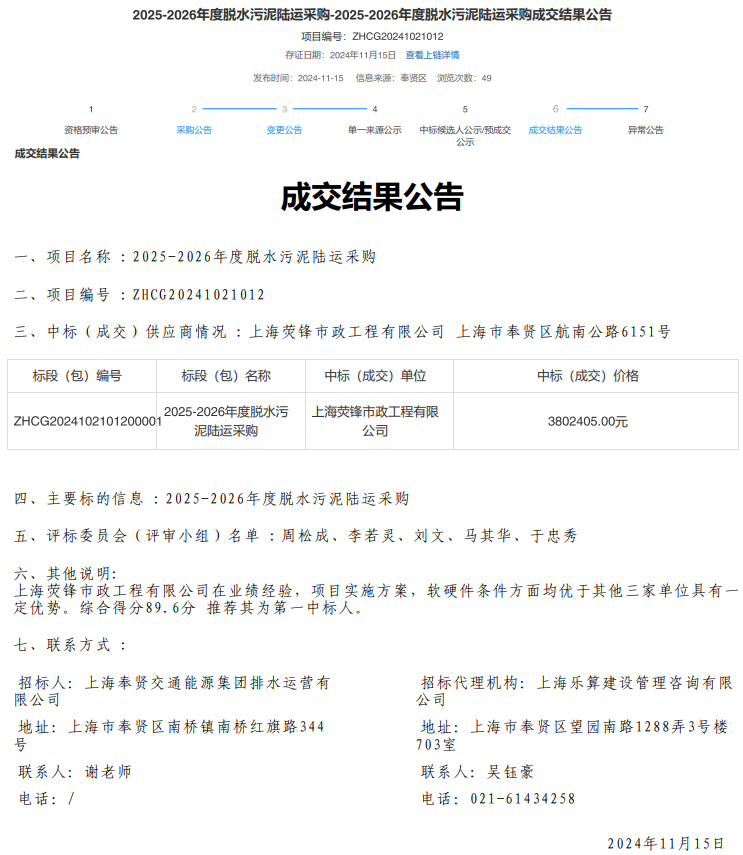Go to the 单一来源公示 step
The width and height of the screenshot is (743, 855).
(x=375, y=130)
